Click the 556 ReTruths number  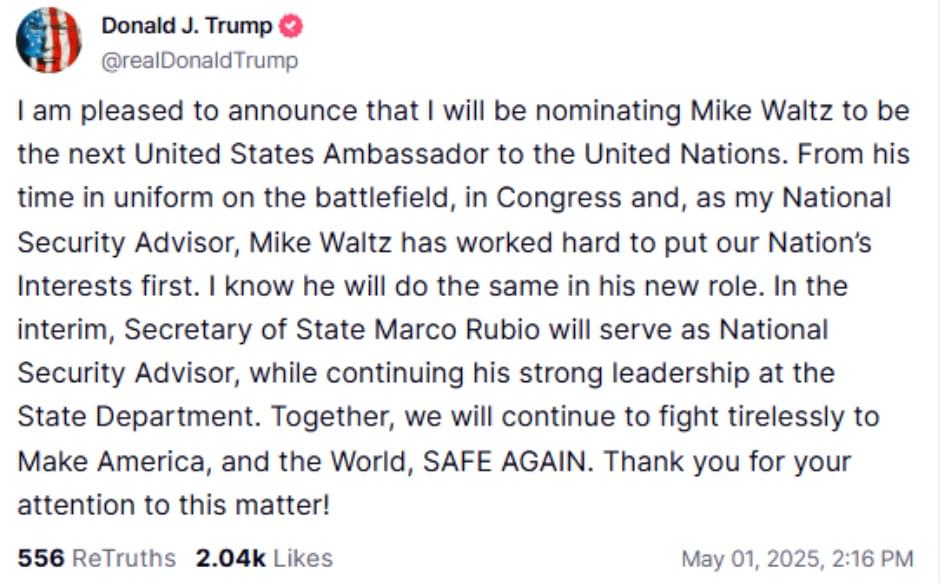pyautogui.click(x=41, y=558)
